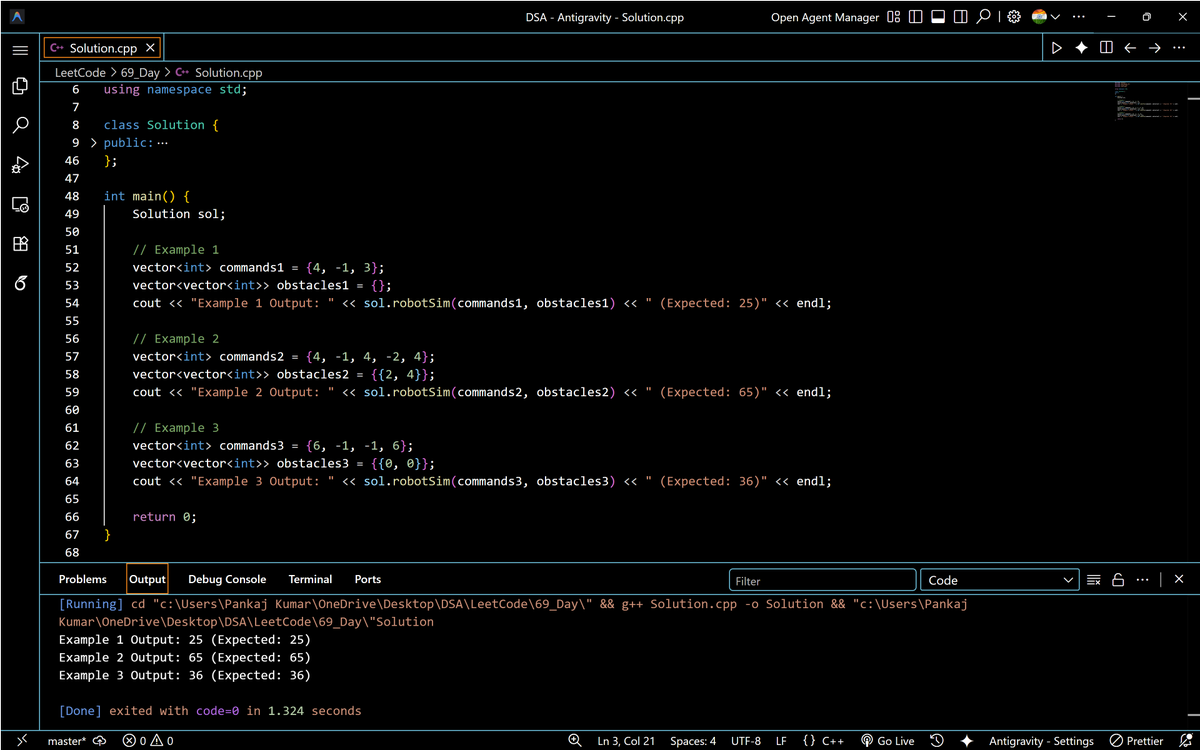Switch to the Debug Console tab

coord(227,579)
